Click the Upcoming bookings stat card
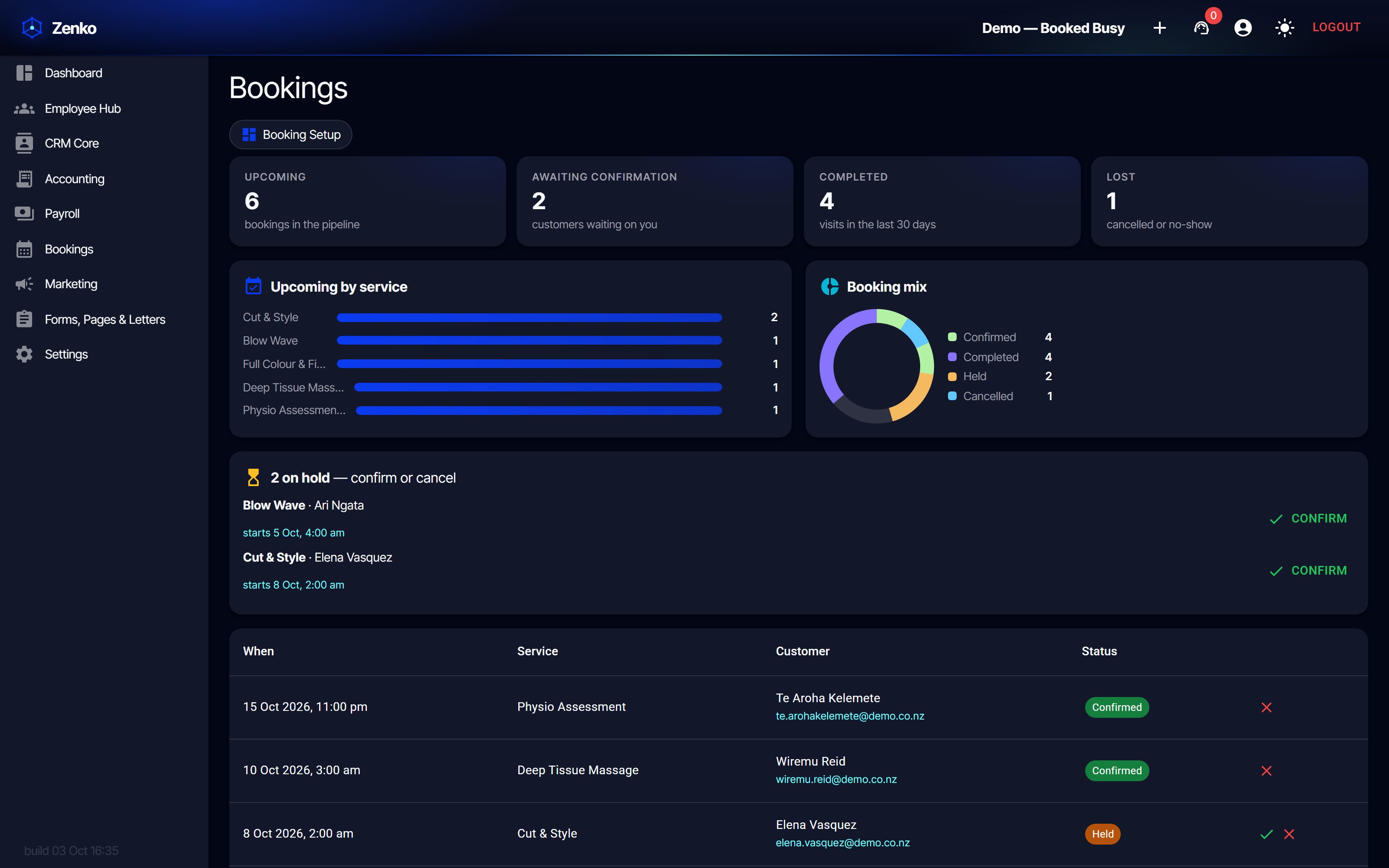The image size is (1389, 868). 367,201
